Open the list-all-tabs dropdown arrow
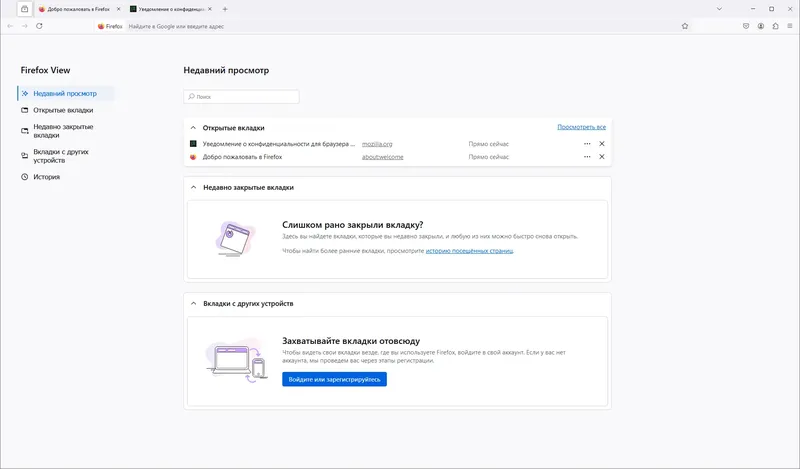800x469 pixels. [719, 9]
